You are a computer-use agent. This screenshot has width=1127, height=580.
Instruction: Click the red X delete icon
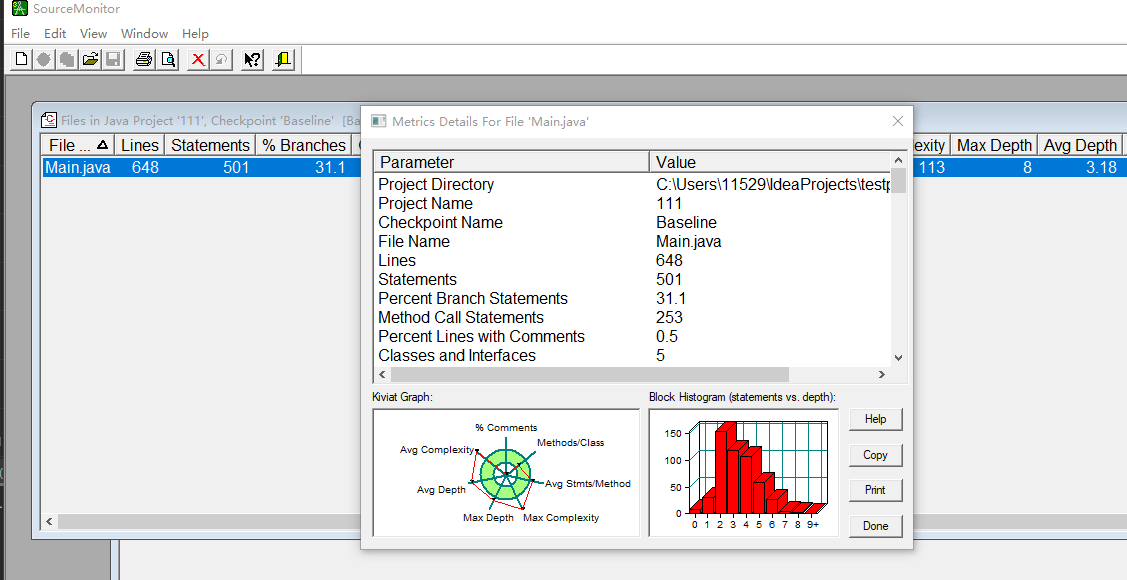(196, 59)
